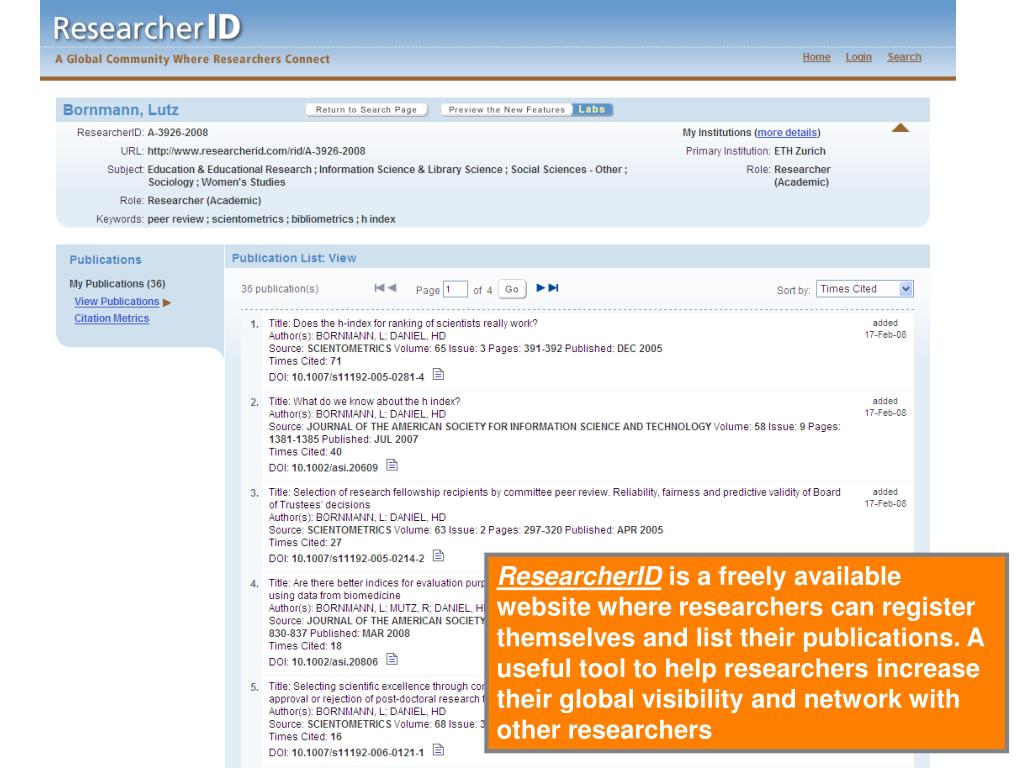
Task: Click DOI 10.1007/s11192-006-0121-1 text
Action: click(x=358, y=752)
